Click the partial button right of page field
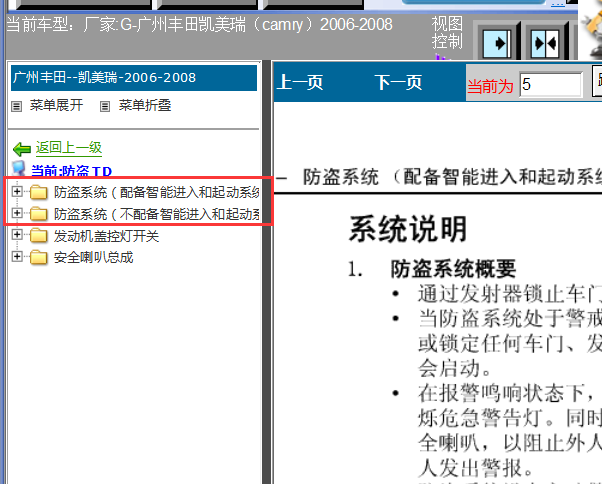Viewport: 602px width, 484px height. (x=597, y=81)
